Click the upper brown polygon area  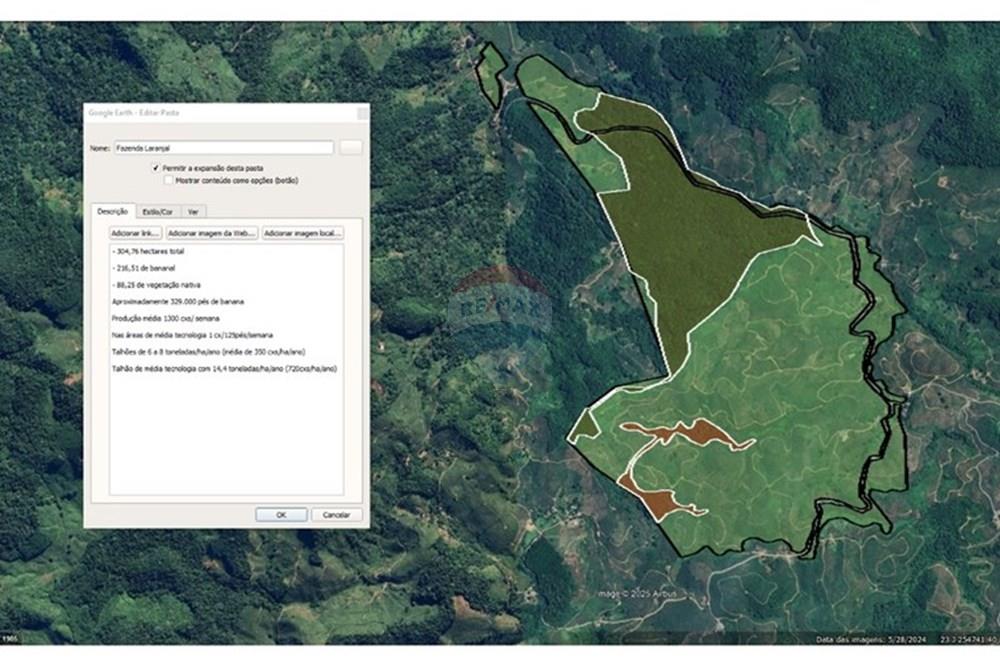pyautogui.click(x=690, y=432)
